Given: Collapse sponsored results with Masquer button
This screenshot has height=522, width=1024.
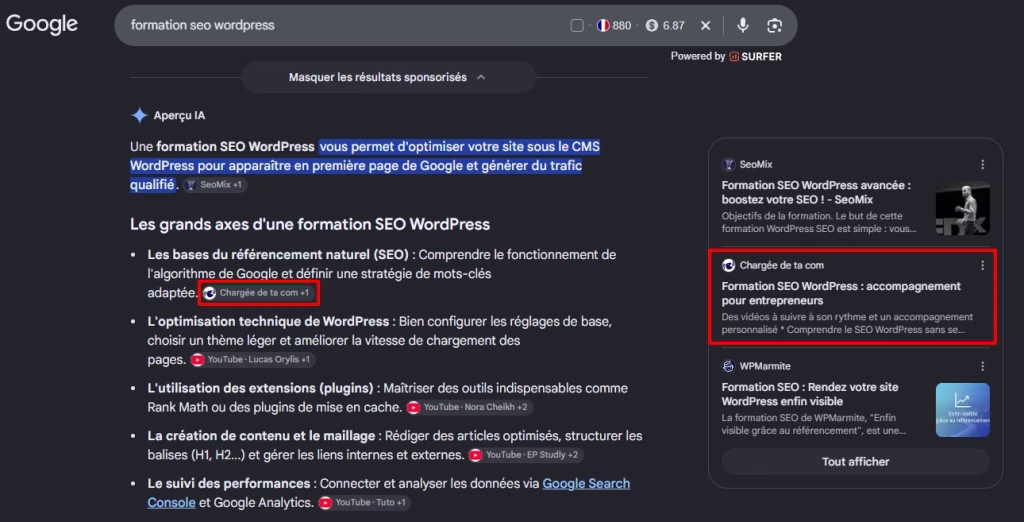Looking at the screenshot, I should coord(389,77).
